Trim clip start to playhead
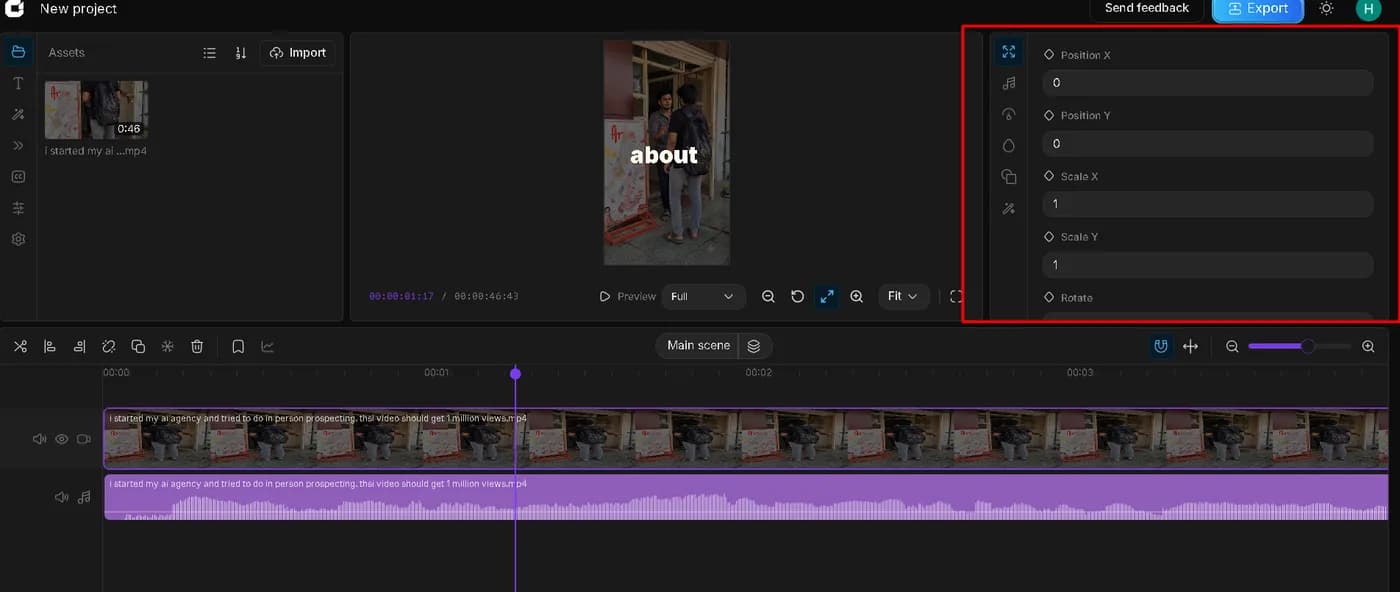Viewport: 1400px width, 592px height. click(x=50, y=346)
